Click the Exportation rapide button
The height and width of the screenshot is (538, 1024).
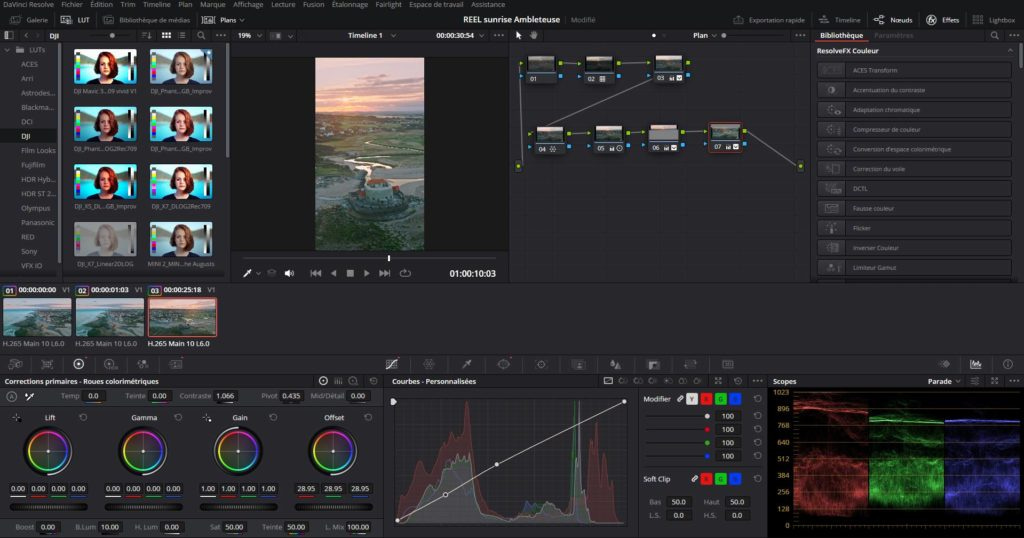[x=769, y=20]
